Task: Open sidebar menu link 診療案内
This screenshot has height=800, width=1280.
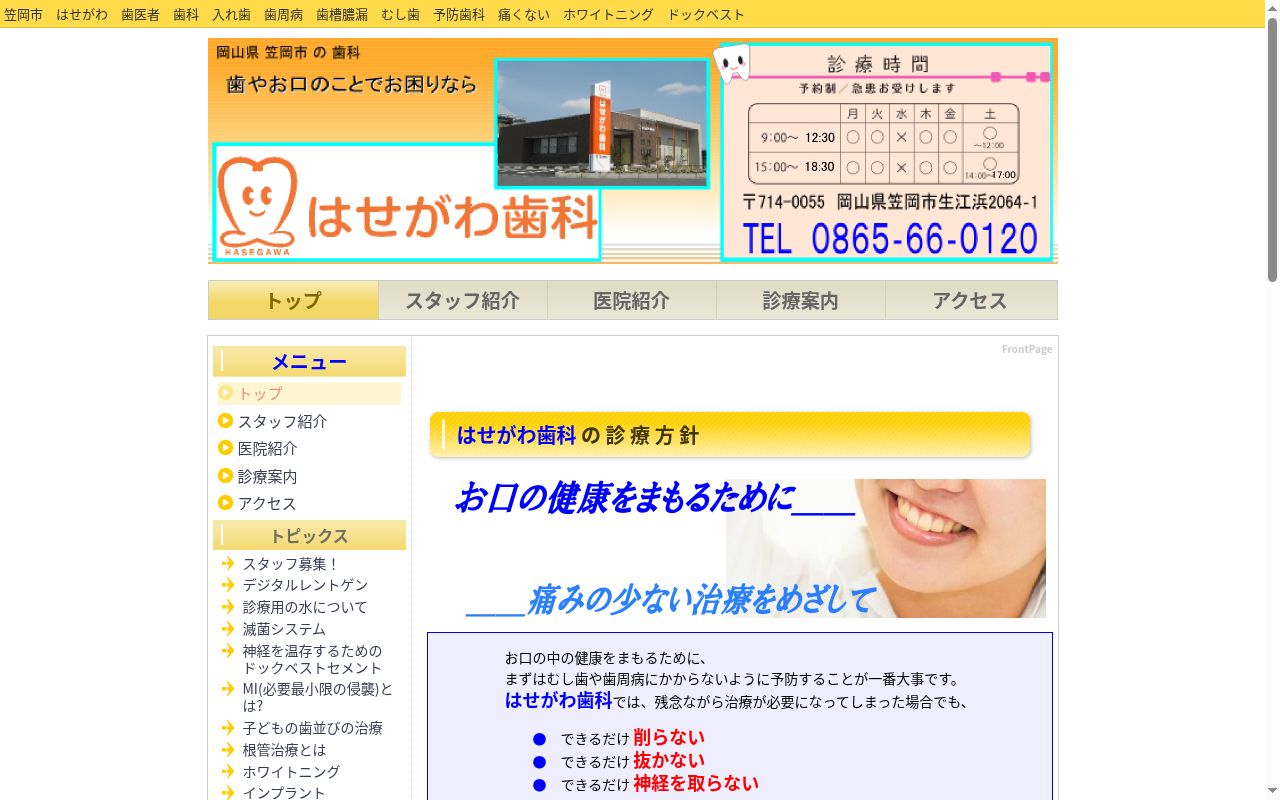Action: tap(267, 476)
